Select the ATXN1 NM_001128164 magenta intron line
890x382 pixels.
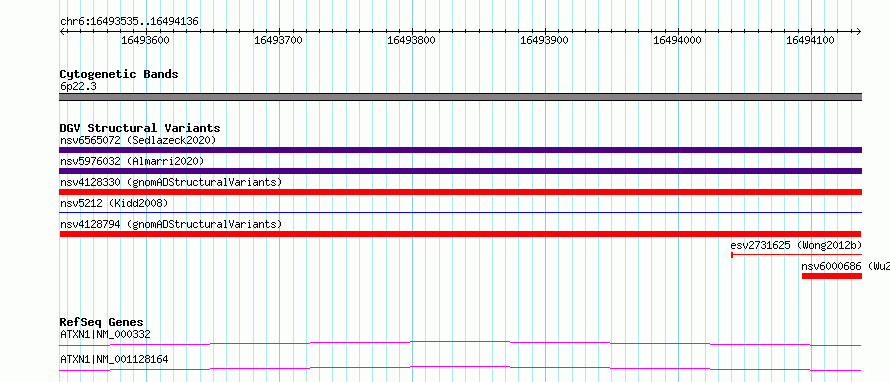coord(460,368)
